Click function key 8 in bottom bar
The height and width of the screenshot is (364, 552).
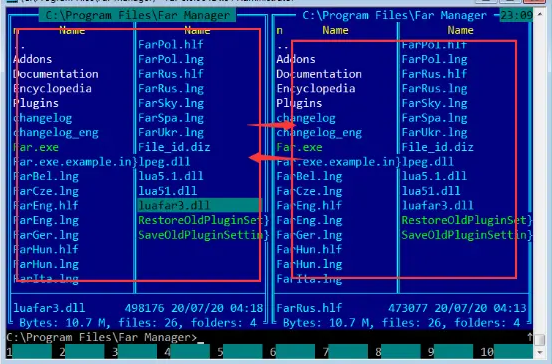click(398, 352)
